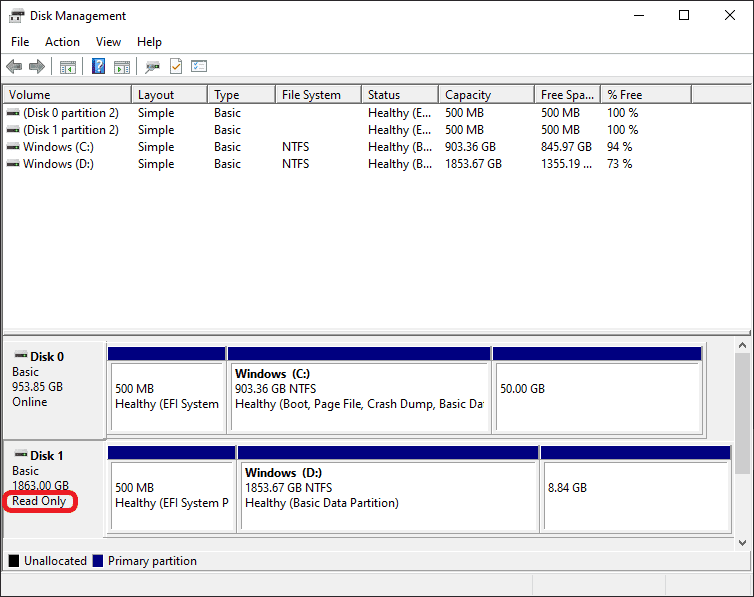754x597 pixels.
Task: Click the Back arrow toolbar icon
Action: tap(14, 67)
